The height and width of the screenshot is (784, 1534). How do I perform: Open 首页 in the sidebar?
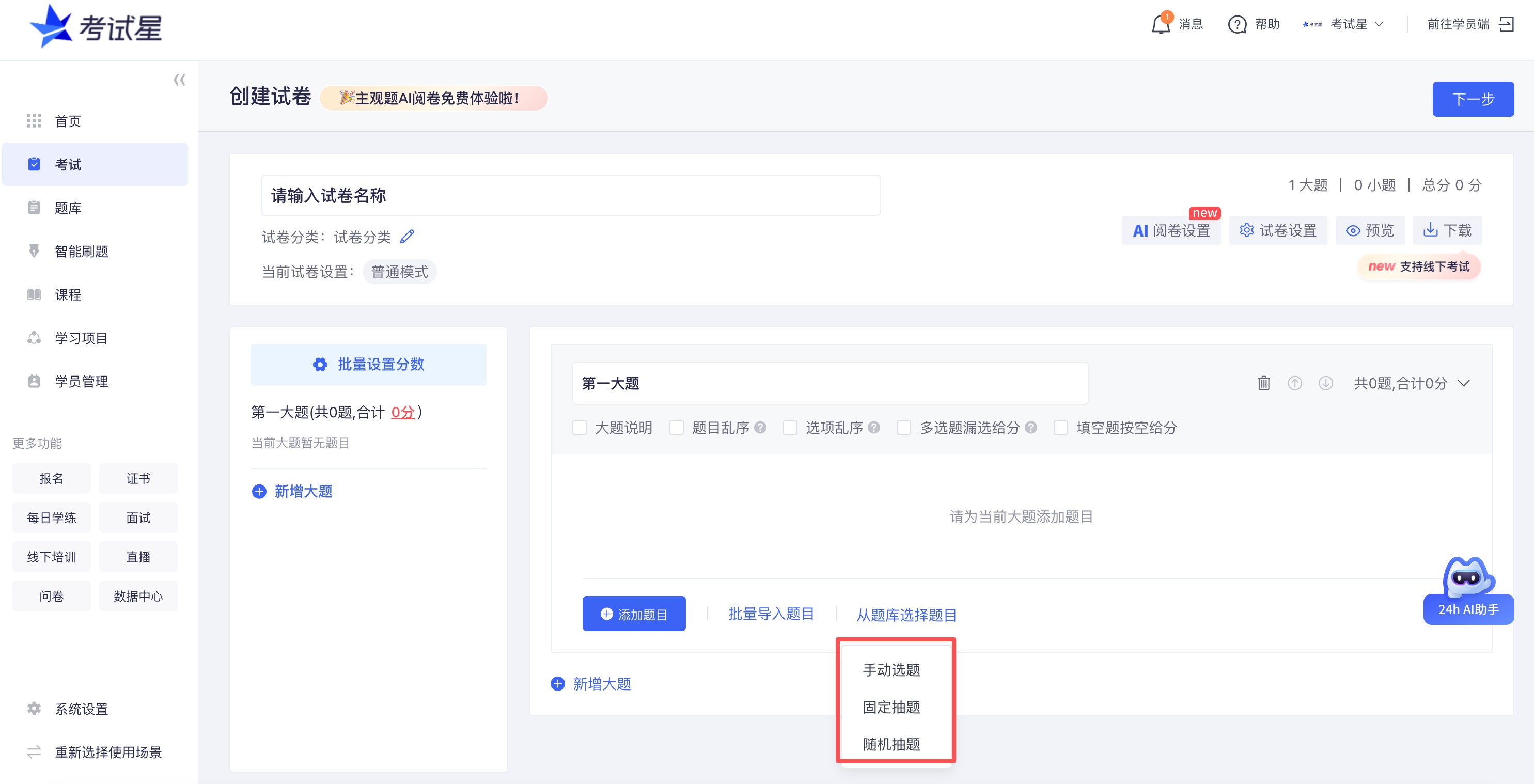click(95, 121)
